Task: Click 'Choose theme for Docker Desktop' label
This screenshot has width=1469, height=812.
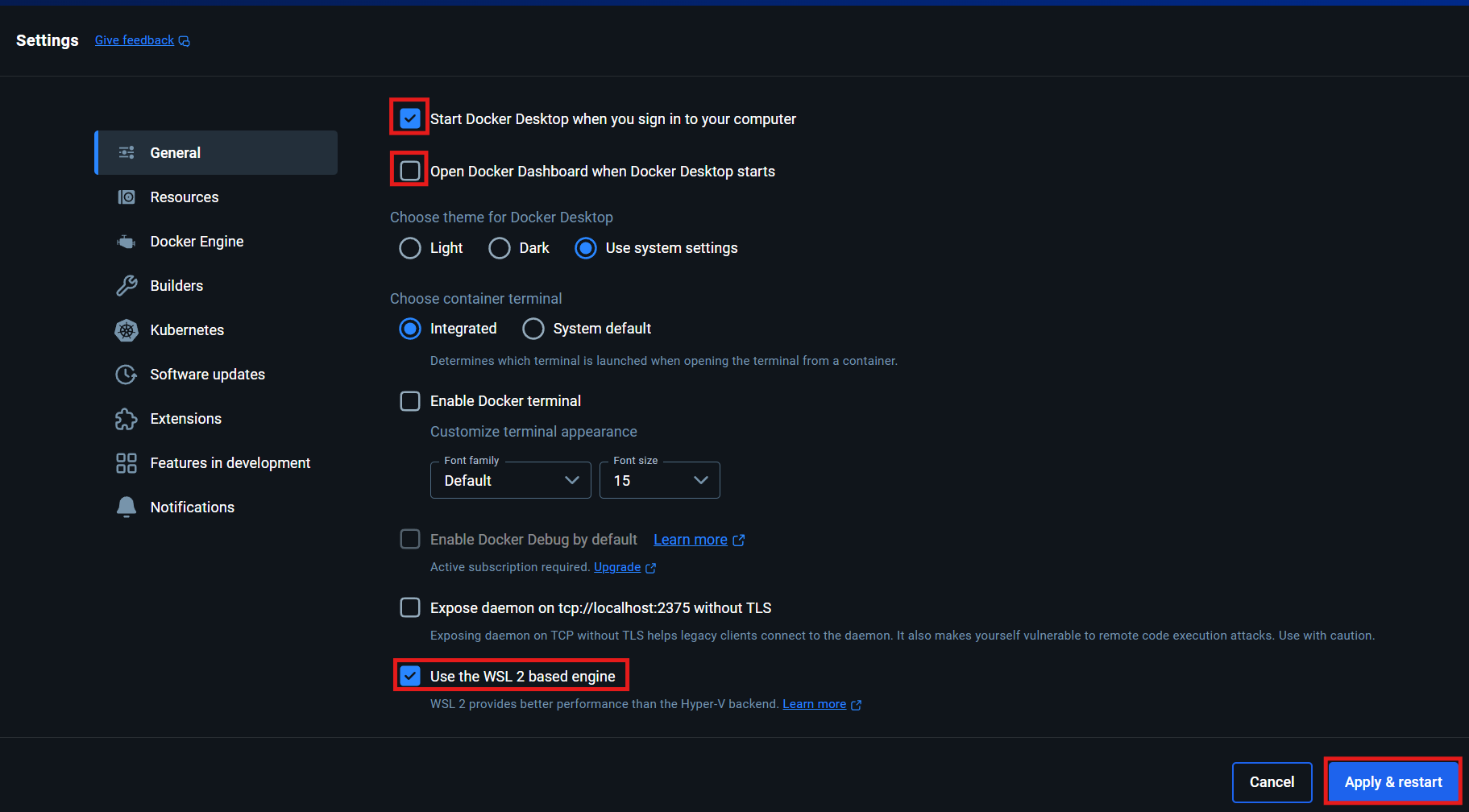Action: click(x=501, y=217)
